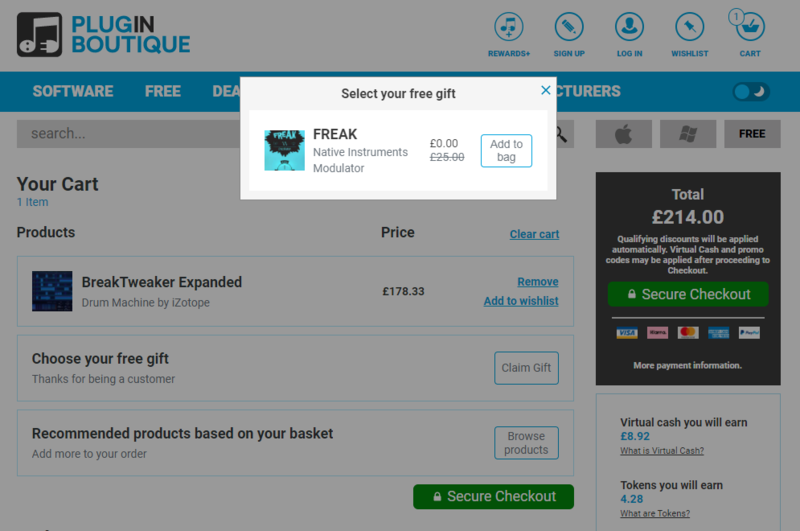Toggle the dark mode switch
The image size is (800, 531).
(x=751, y=92)
